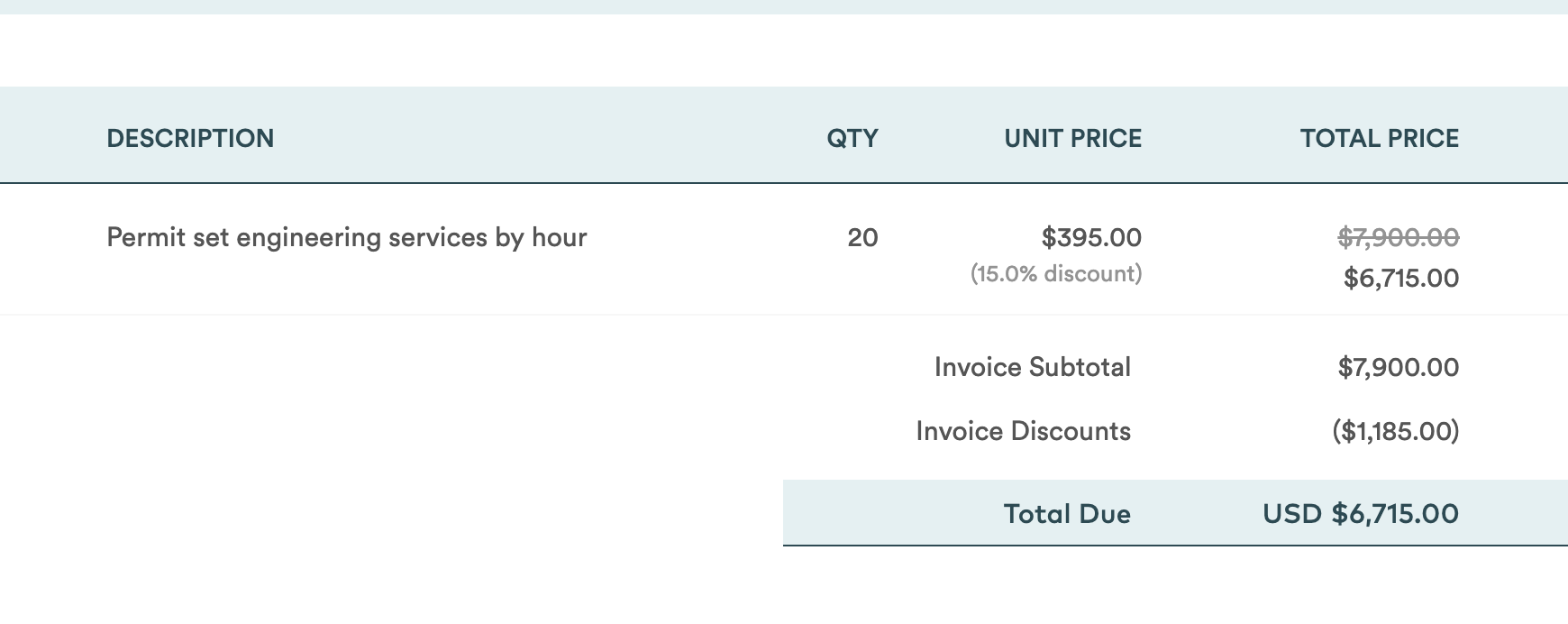Image resolution: width=1568 pixels, height=624 pixels.
Task: Click the Invoice Discounts label
Action: click(x=1024, y=431)
